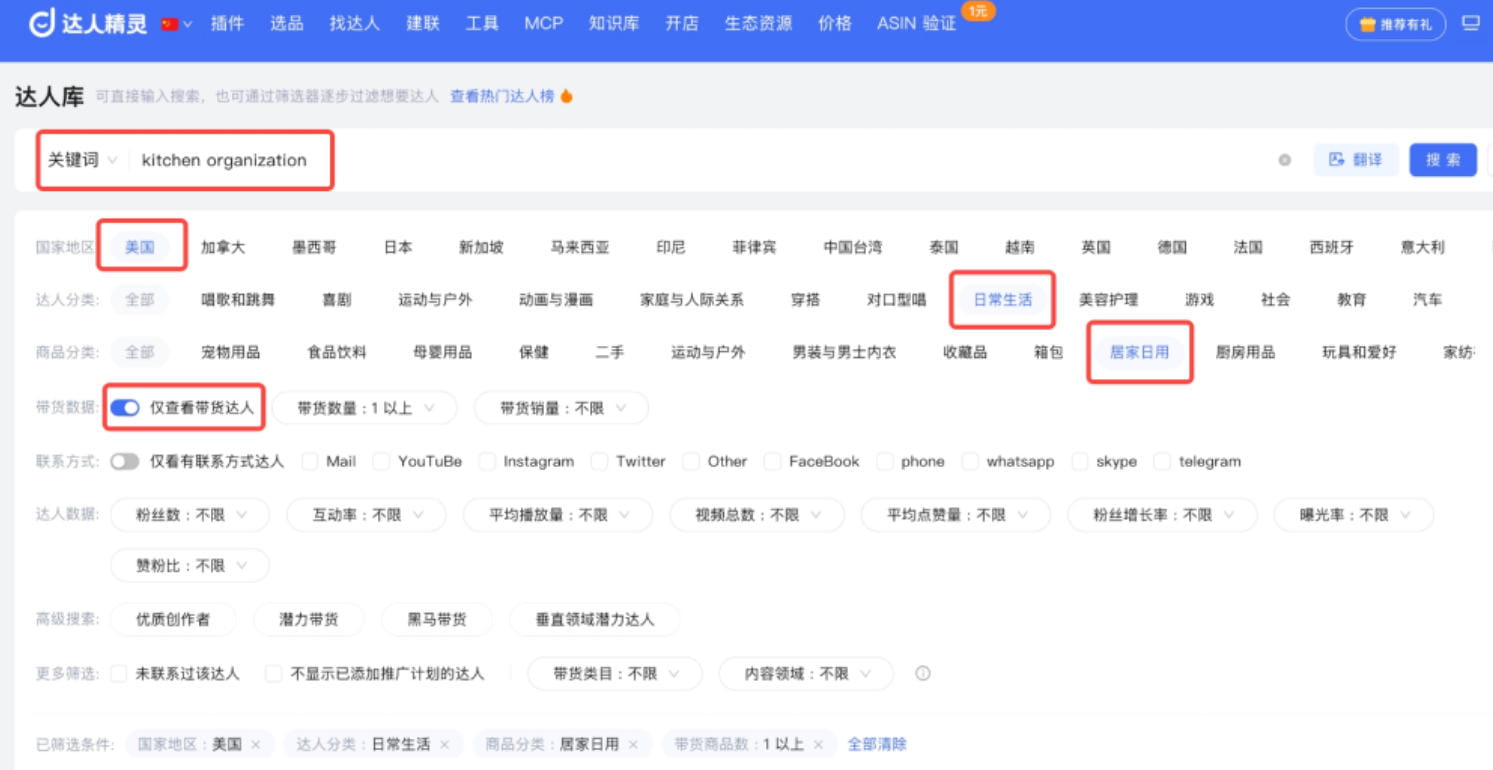Click the 达人精灵 logo
The image size is (1493, 770).
88,23
